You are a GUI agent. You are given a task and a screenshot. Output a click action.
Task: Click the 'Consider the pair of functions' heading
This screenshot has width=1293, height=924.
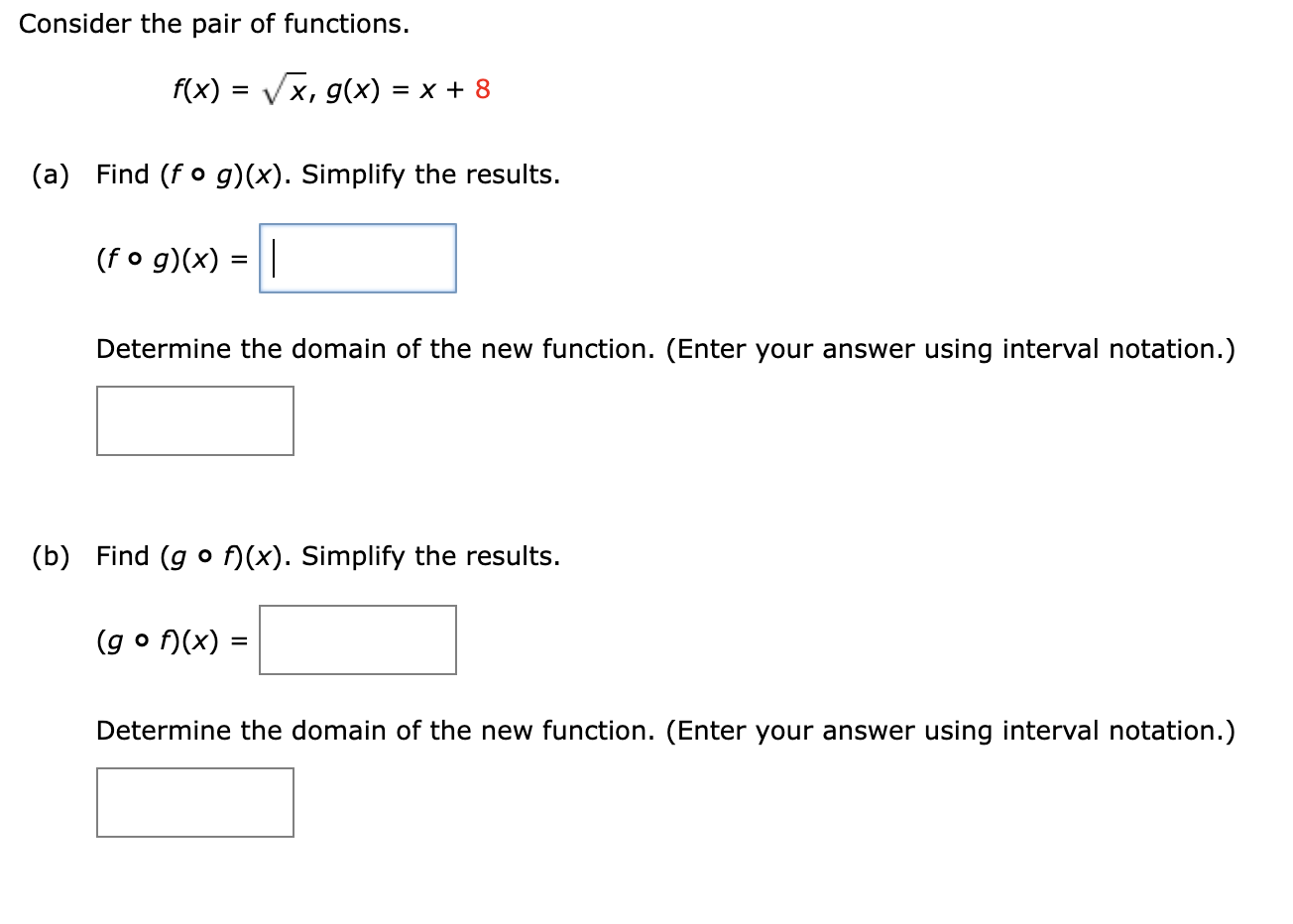[213, 23]
